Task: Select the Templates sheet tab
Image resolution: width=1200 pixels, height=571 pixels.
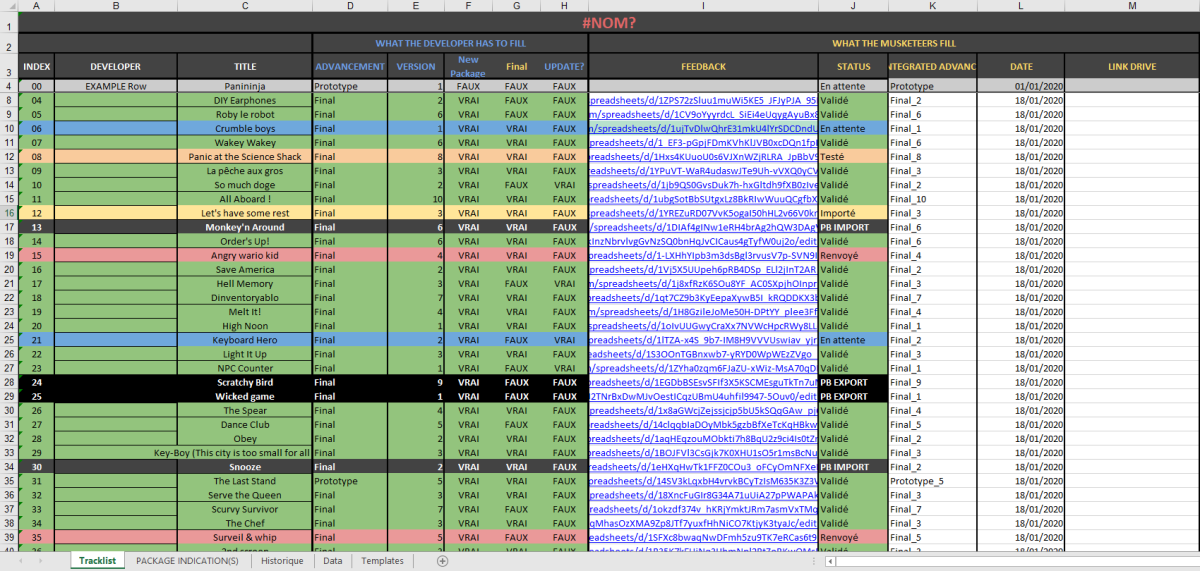Action: (383, 561)
